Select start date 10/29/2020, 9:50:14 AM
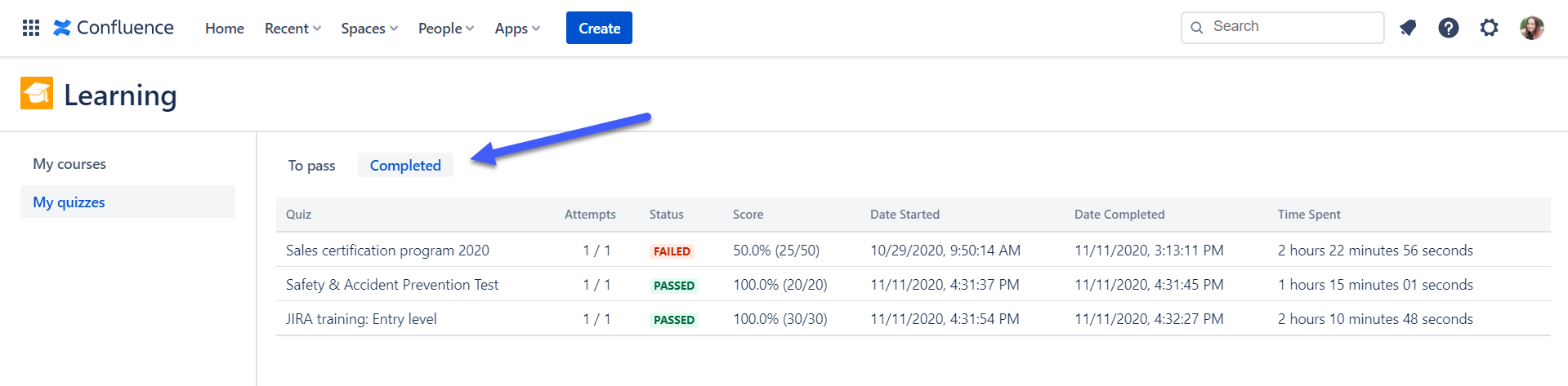The height and width of the screenshot is (386, 1568). coord(945,251)
